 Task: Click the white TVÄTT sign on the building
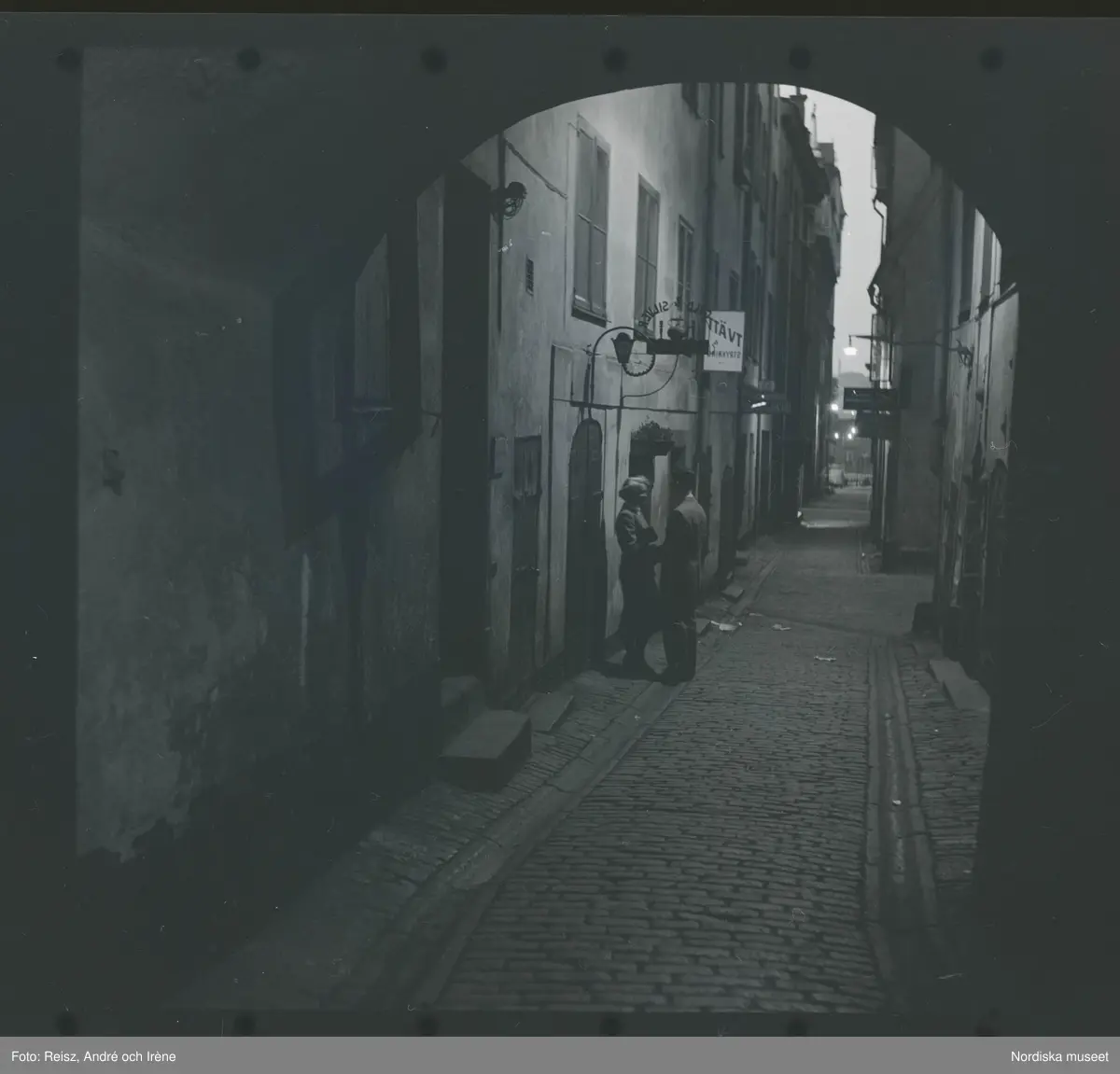[x=723, y=342]
